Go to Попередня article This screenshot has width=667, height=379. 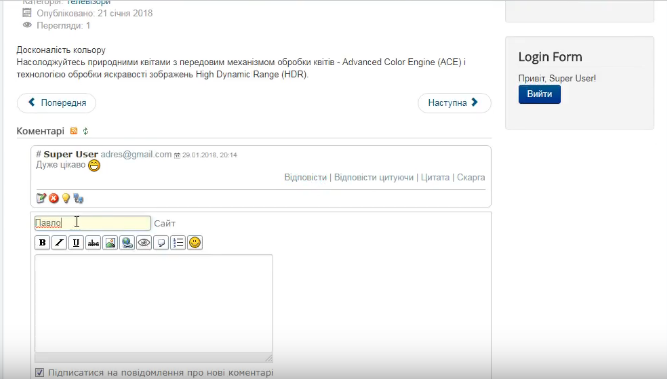tap(57, 103)
